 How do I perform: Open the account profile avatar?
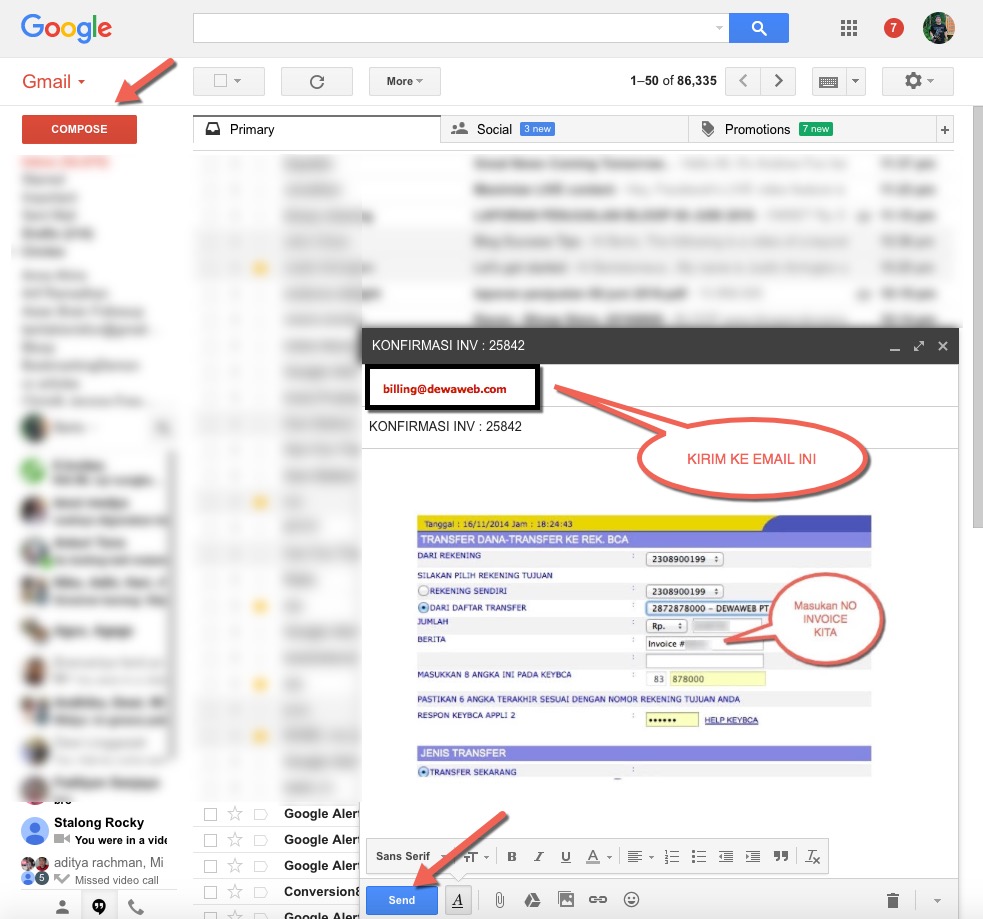(938, 28)
